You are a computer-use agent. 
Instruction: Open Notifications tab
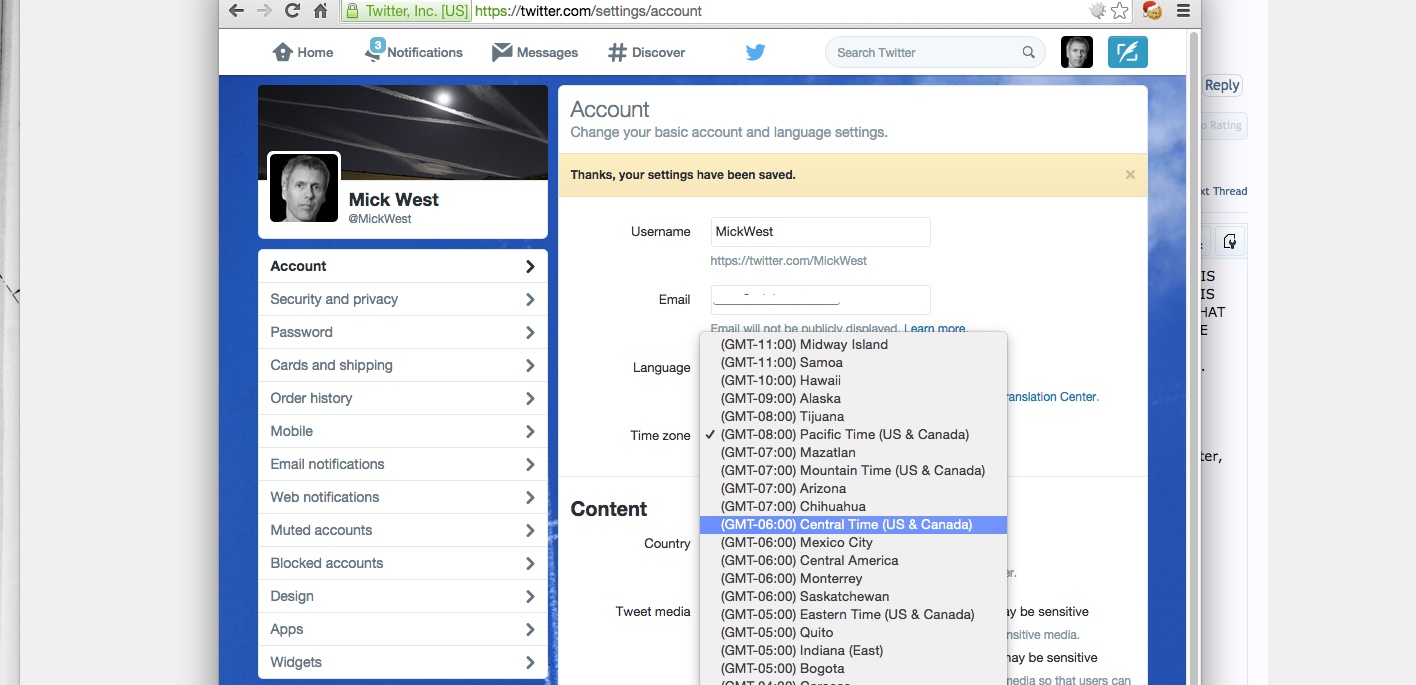pyautogui.click(x=414, y=52)
